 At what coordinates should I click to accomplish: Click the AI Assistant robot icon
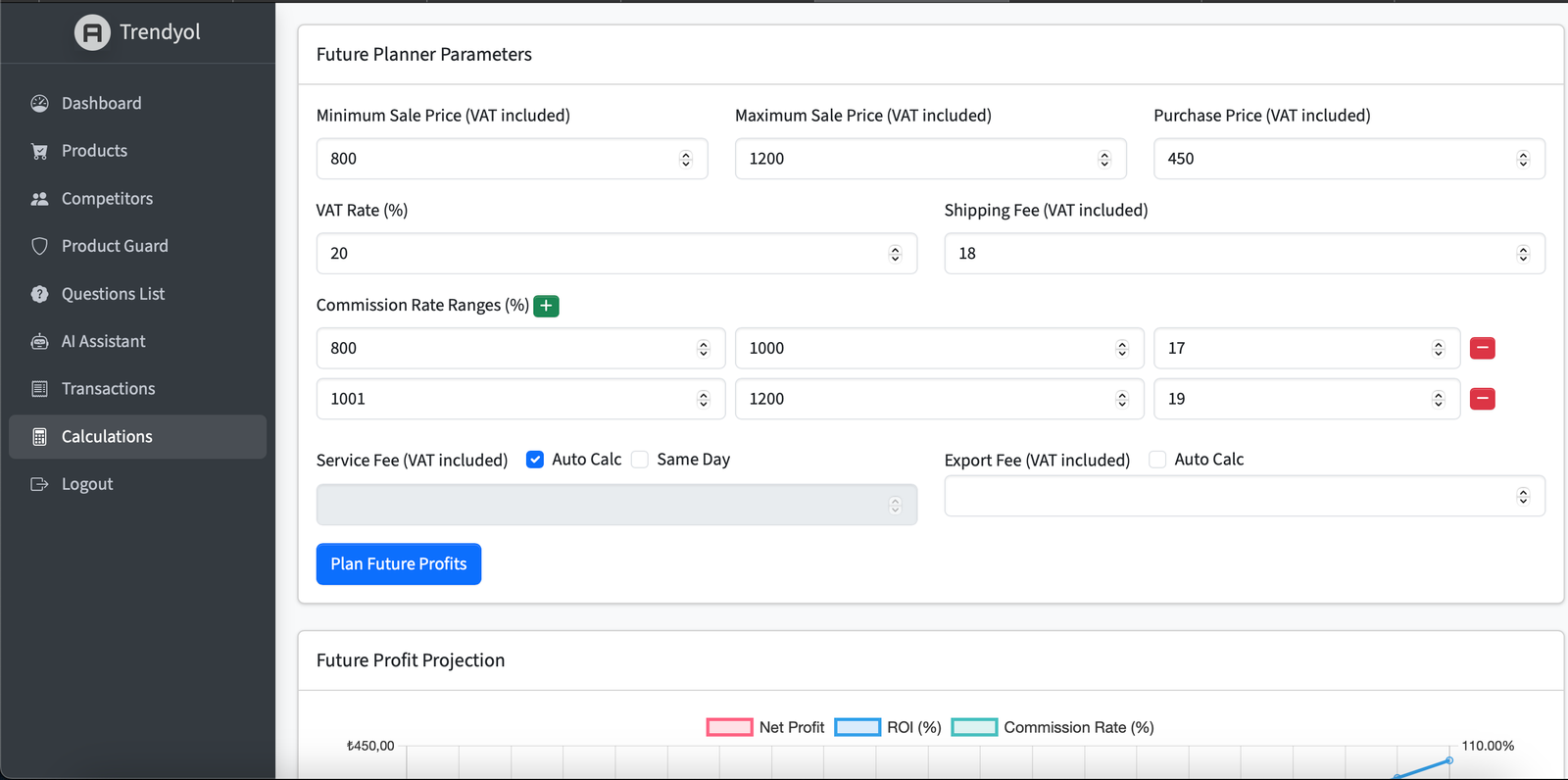click(x=39, y=341)
